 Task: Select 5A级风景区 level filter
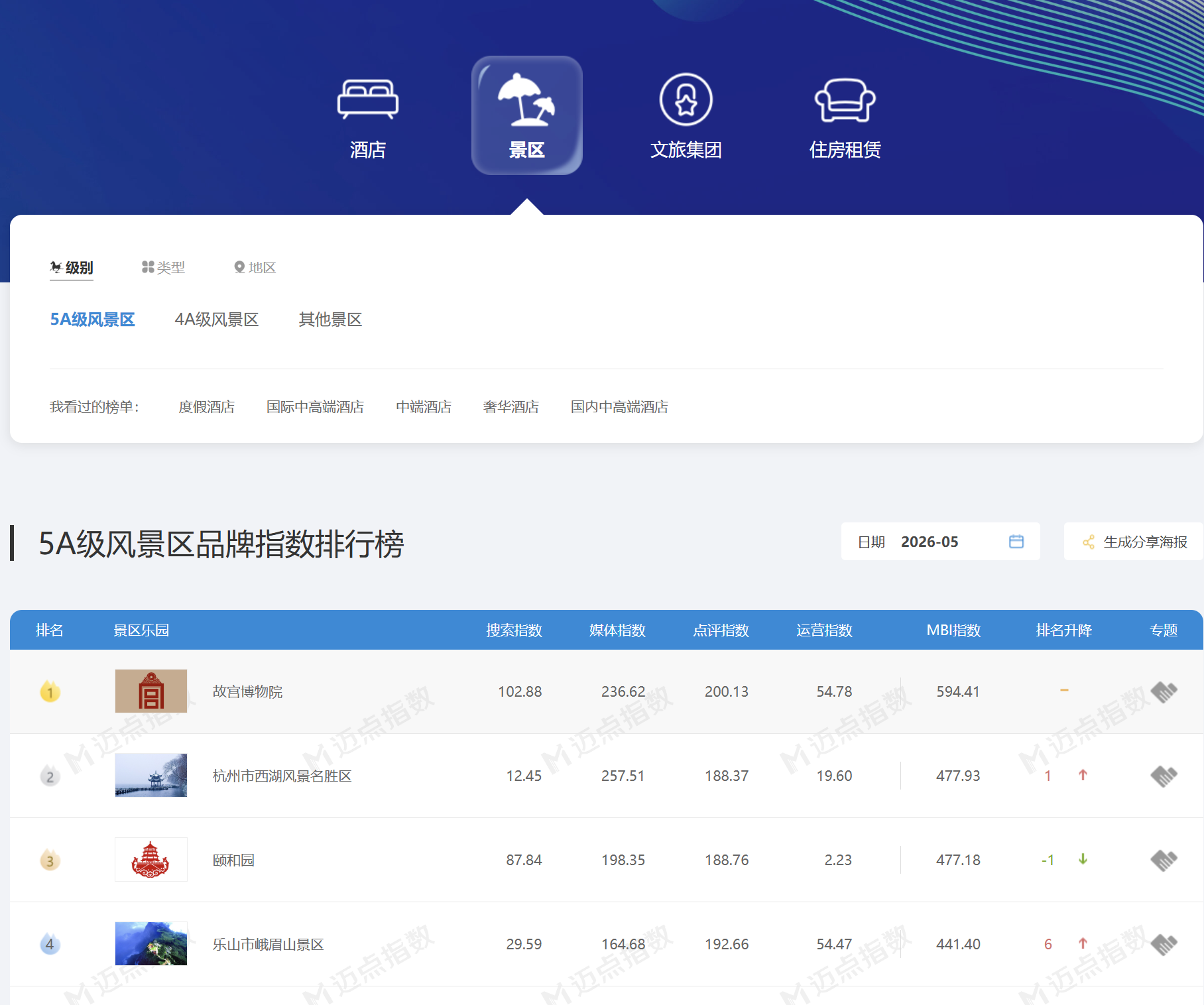click(x=93, y=320)
